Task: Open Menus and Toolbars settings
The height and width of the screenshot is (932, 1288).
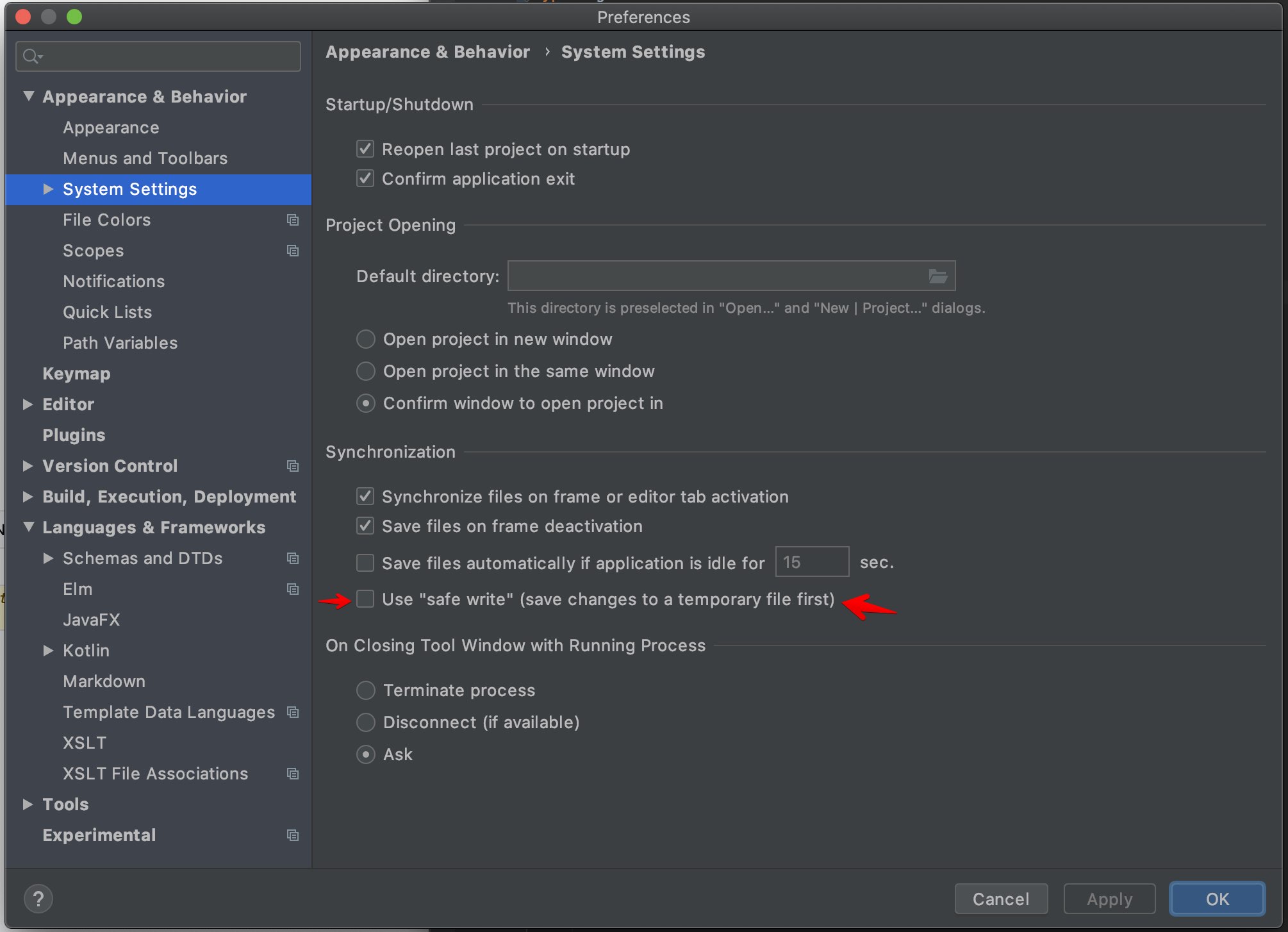Action: click(x=145, y=158)
